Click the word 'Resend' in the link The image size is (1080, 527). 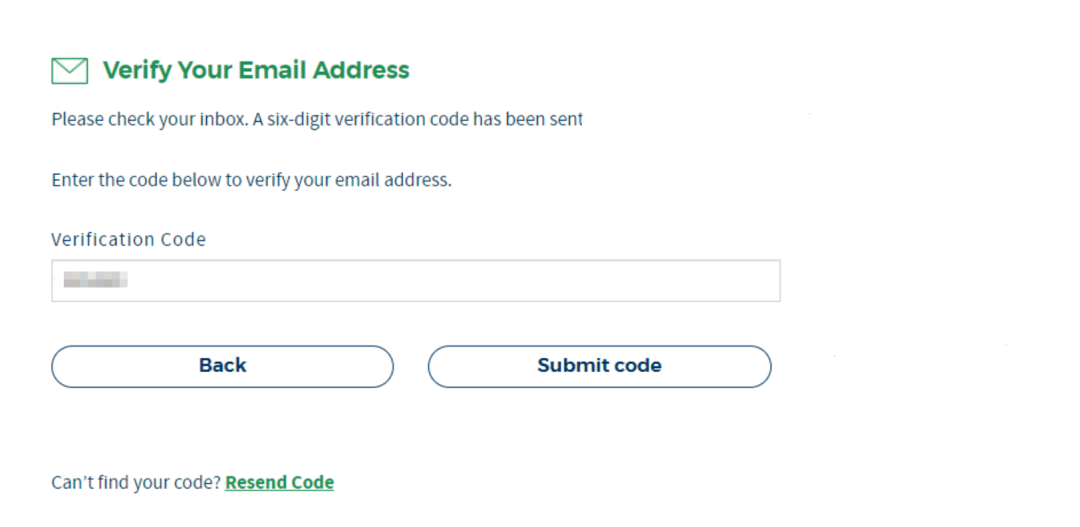click(254, 483)
